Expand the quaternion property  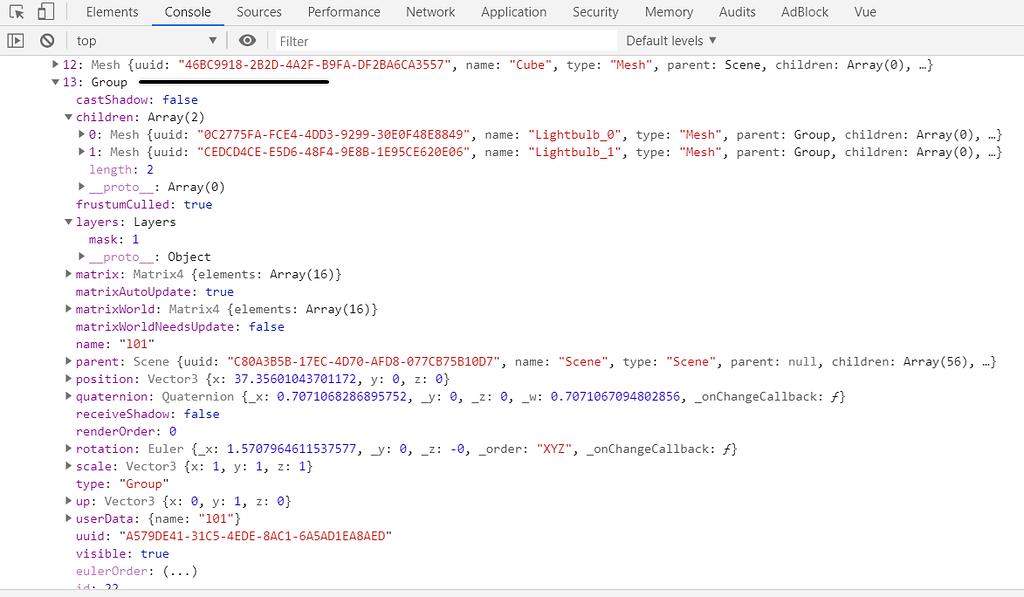pyautogui.click(x=68, y=397)
